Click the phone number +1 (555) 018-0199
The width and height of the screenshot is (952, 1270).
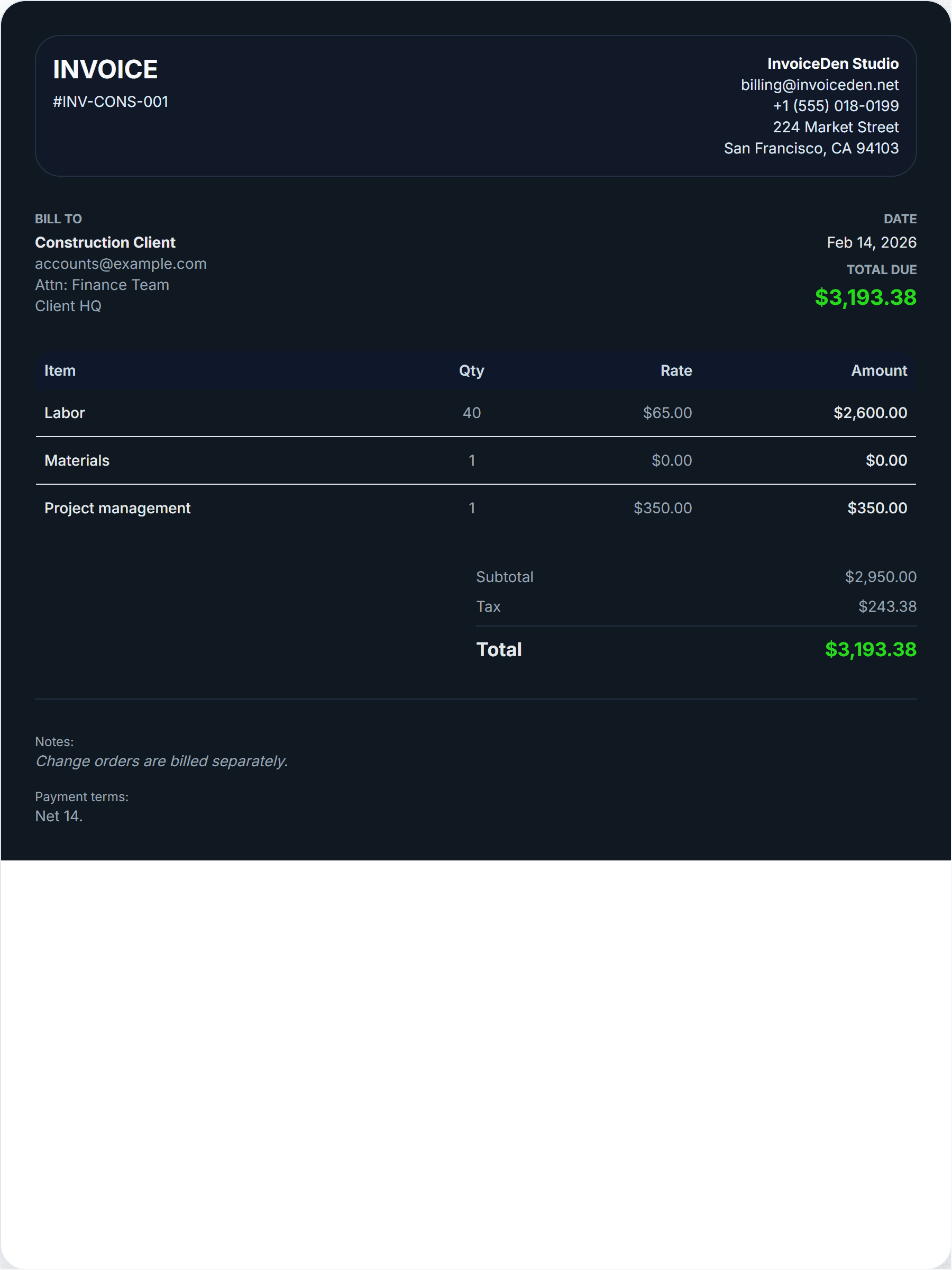click(835, 106)
